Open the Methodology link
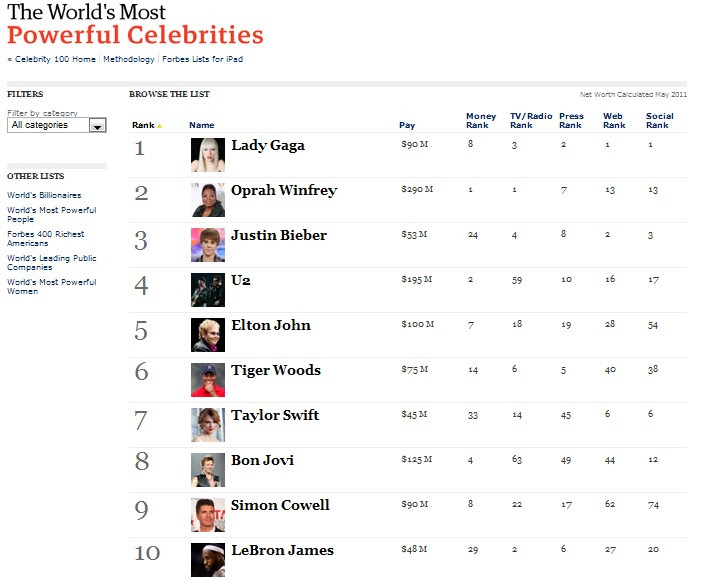Viewport: 709px width, 580px height. [129, 59]
